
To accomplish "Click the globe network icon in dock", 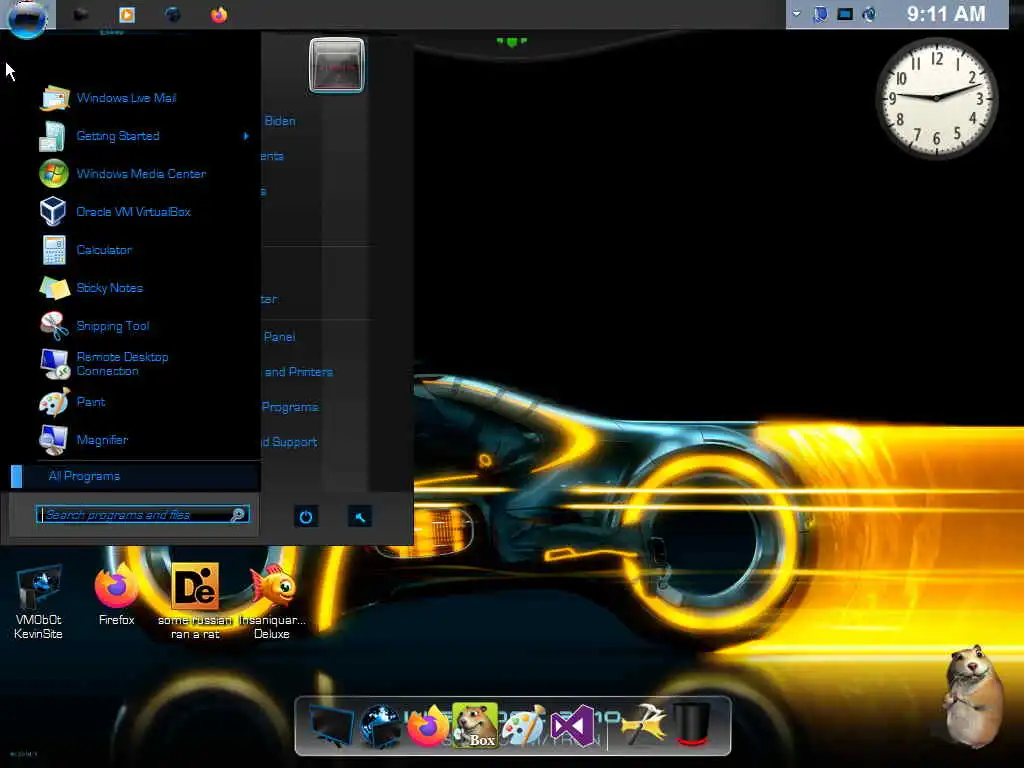I will [381, 726].
